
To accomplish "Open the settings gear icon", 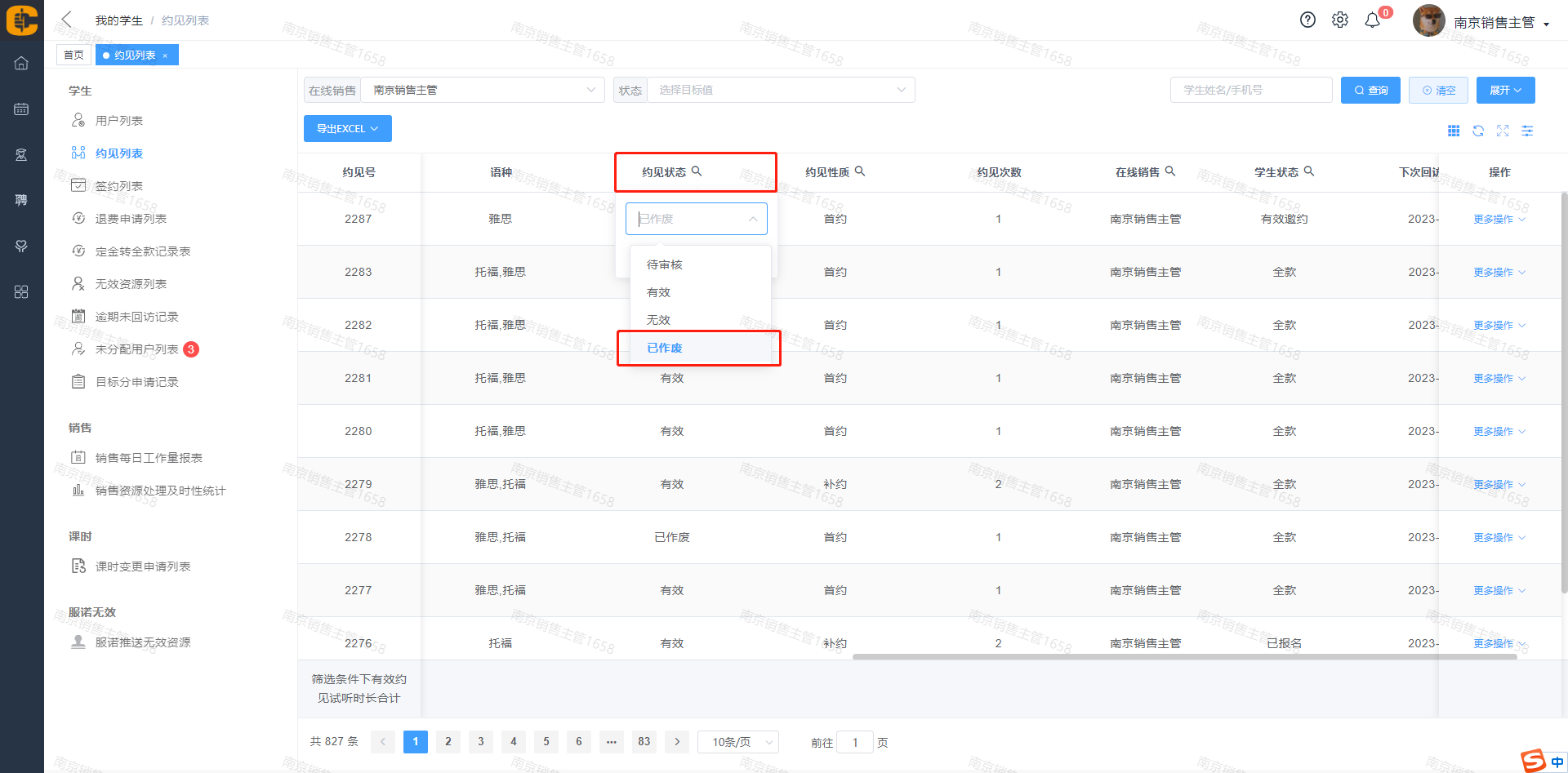I will tap(1340, 20).
